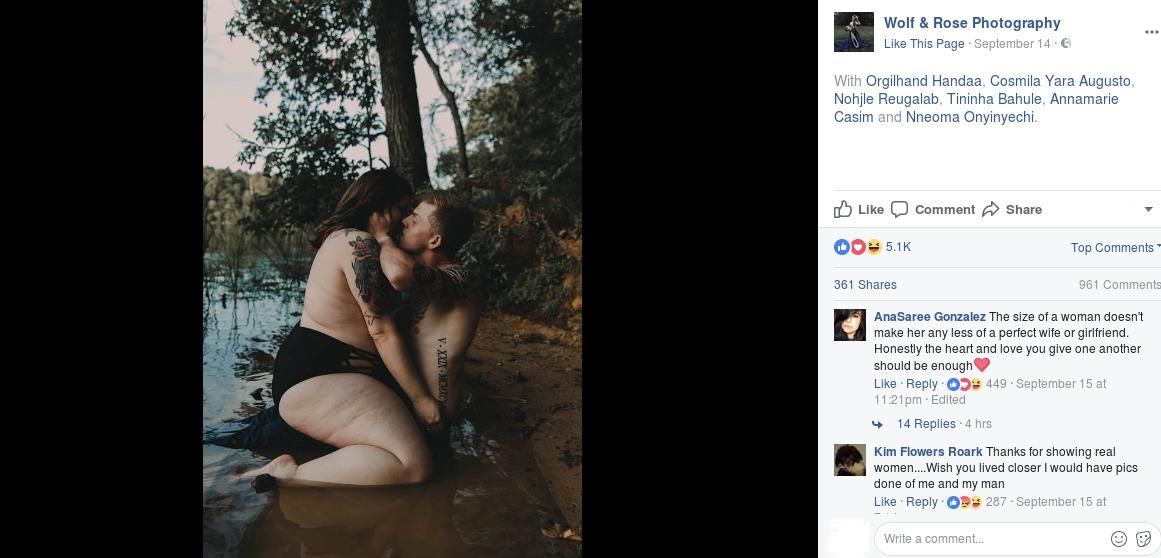
Task: Like AnaSaree Gonzalez's comment
Action: (885, 384)
